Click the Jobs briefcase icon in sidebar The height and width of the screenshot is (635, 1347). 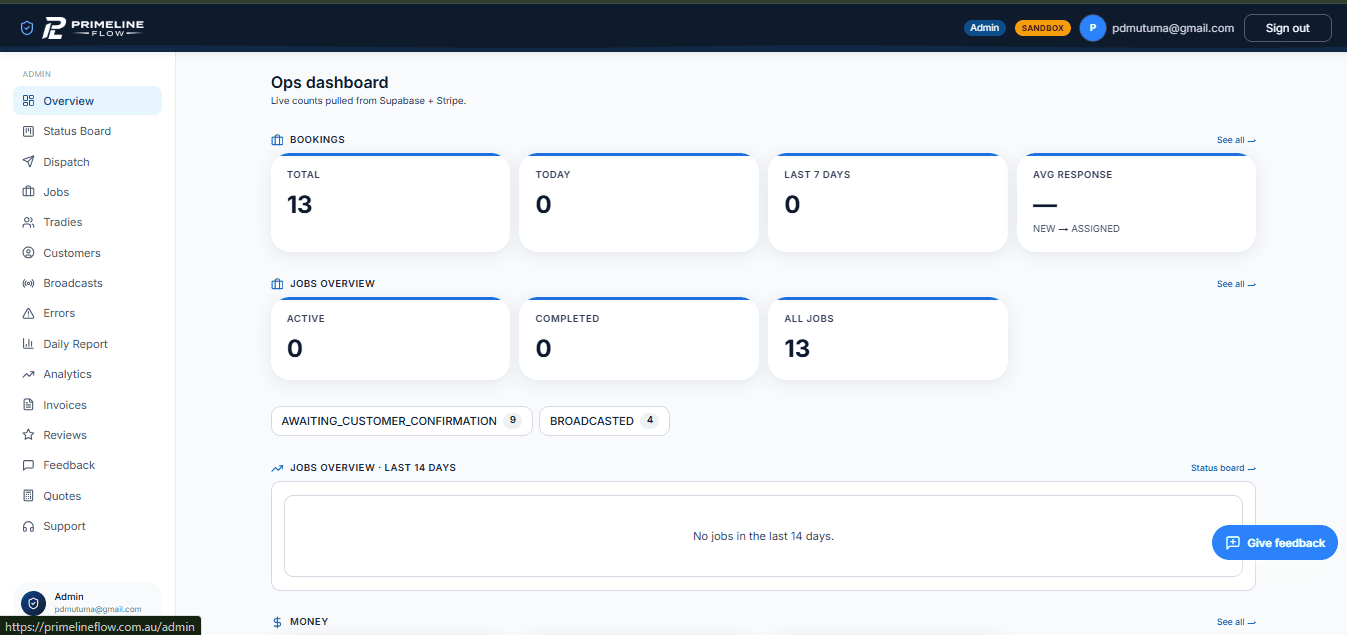[x=28, y=192]
